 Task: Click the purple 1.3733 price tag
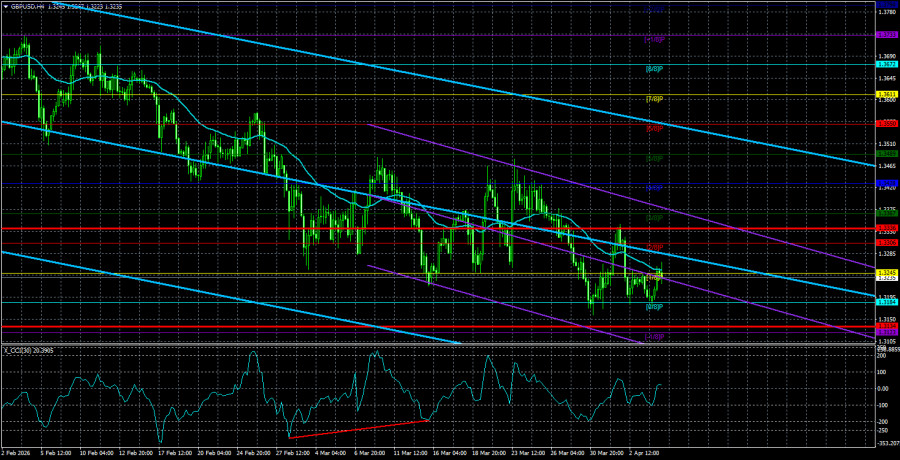pos(886,35)
